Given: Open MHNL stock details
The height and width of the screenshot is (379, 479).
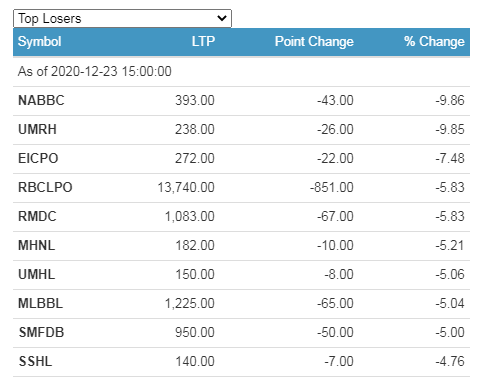Looking at the screenshot, I should pos(36,245).
